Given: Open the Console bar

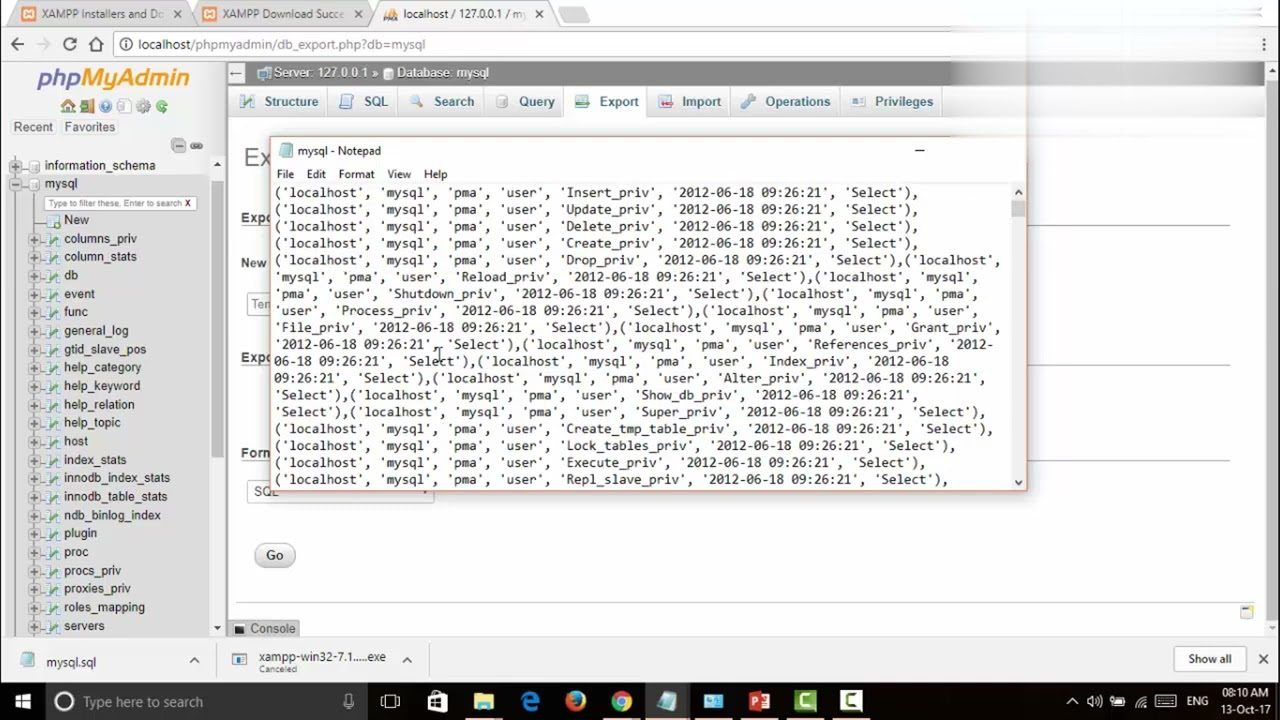Looking at the screenshot, I should click(265, 629).
